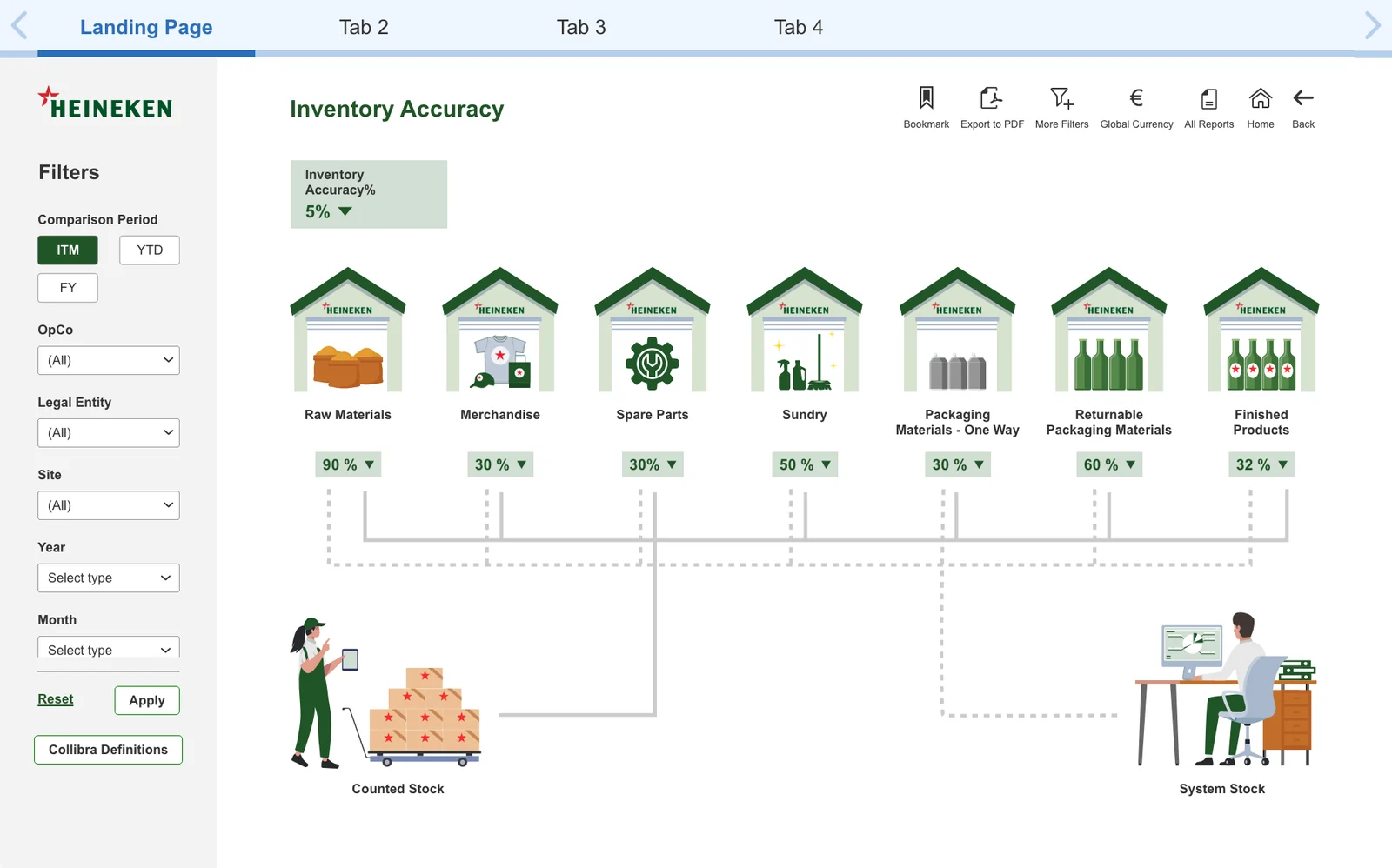Open the OpCo dropdown
1392x868 pixels.
(x=109, y=360)
